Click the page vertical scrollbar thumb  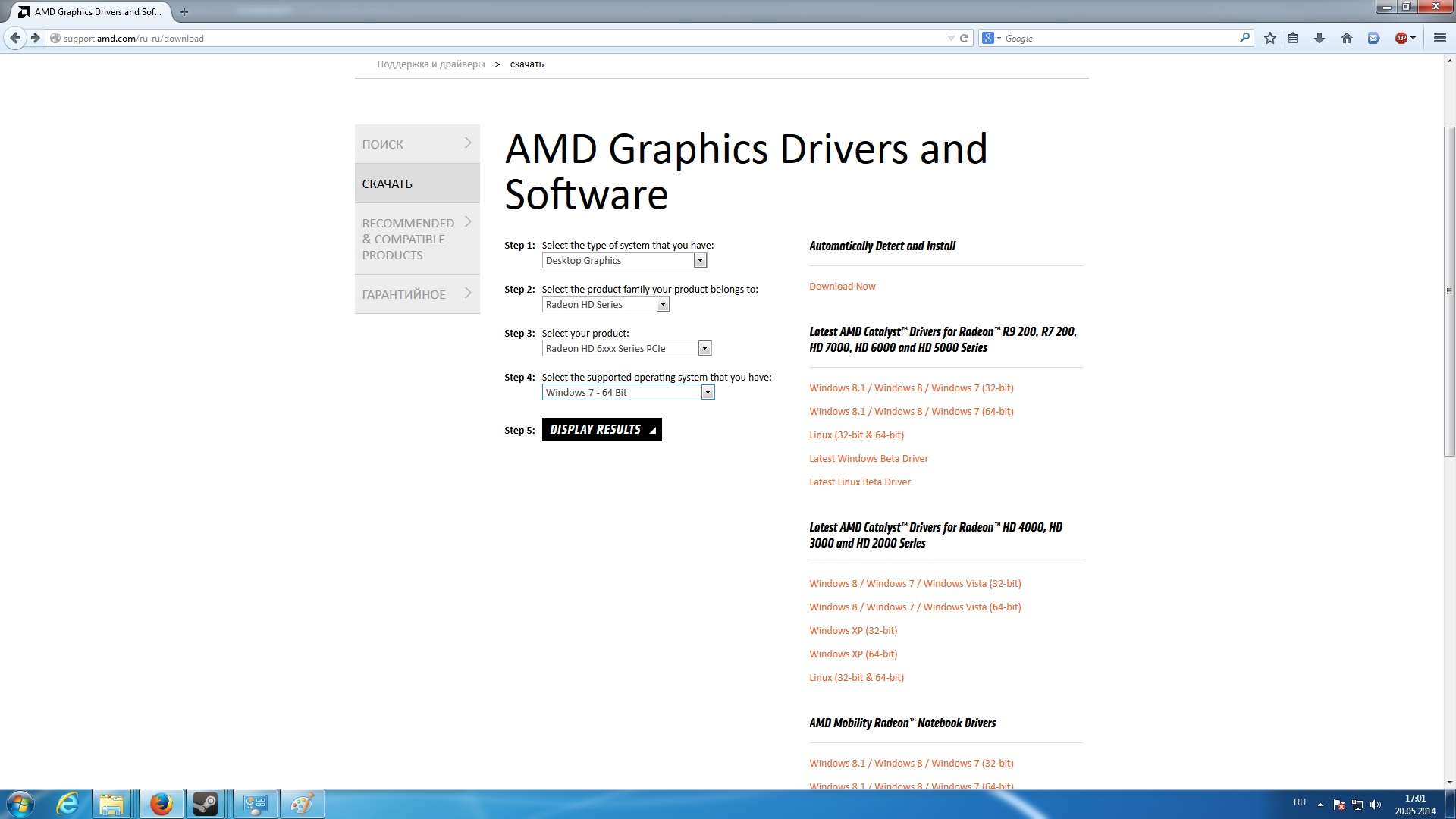point(1449,291)
